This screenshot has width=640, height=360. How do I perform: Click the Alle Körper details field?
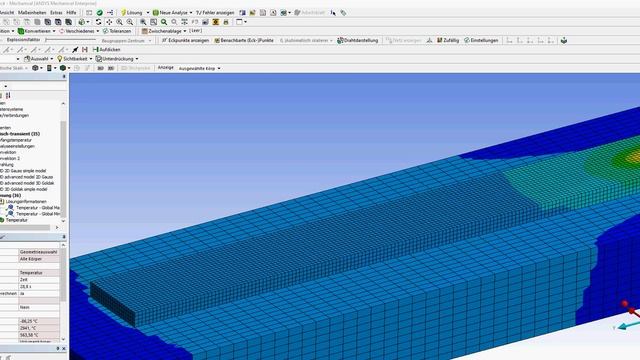click(x=39, y=259)
